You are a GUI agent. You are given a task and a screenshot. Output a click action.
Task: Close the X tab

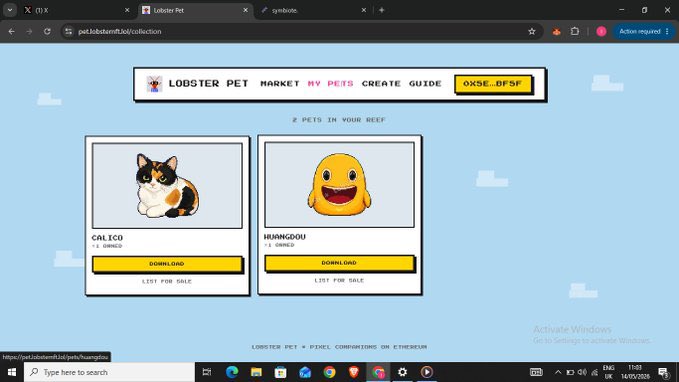point(127,10)
